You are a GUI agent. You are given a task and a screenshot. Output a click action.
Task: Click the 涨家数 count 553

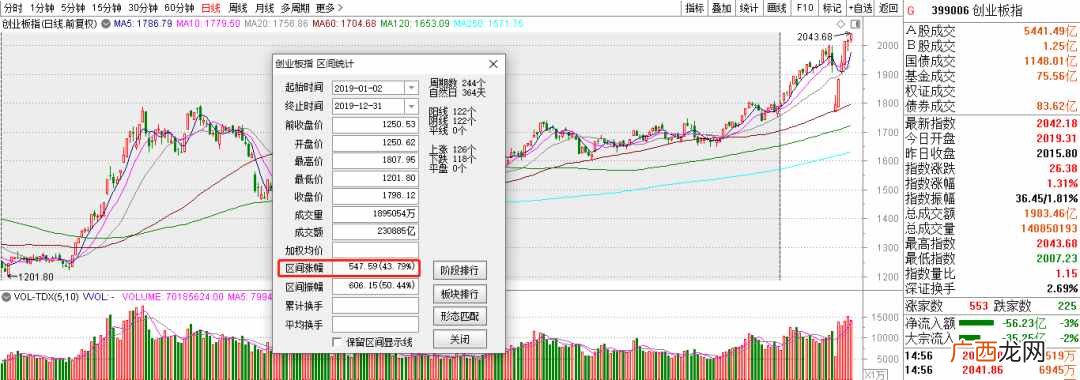pos(978,306)
